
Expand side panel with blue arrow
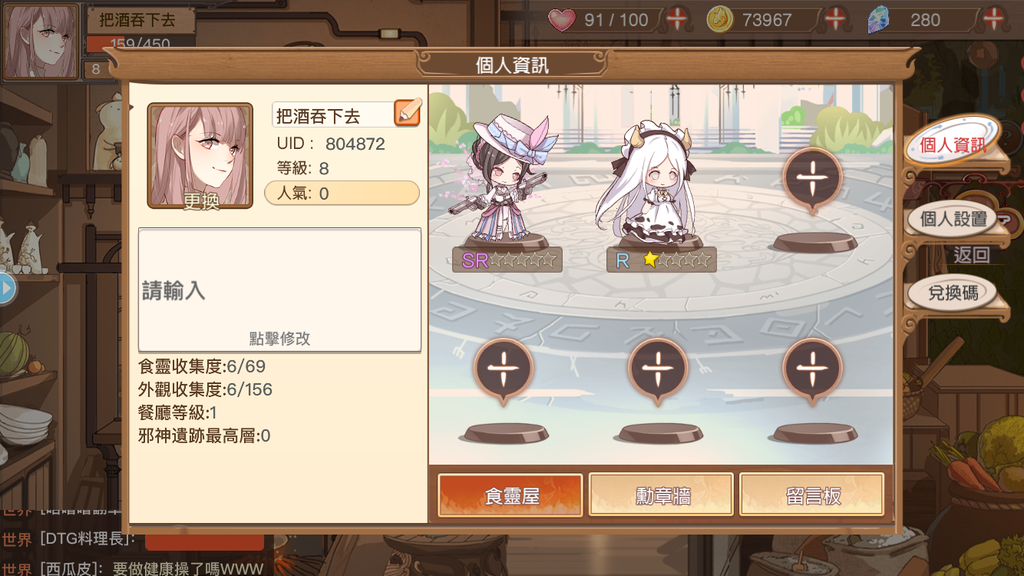pyautogui.click(x=7, y=288)
